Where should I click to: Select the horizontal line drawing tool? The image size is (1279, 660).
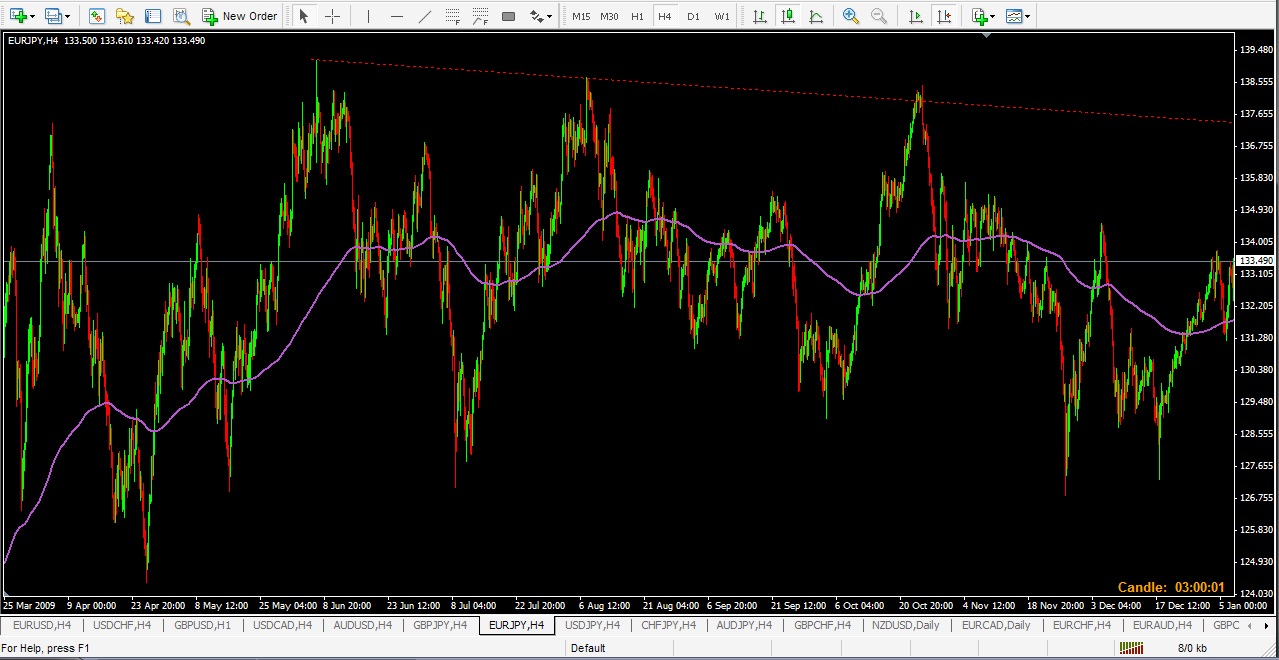(x=397, y=16)
